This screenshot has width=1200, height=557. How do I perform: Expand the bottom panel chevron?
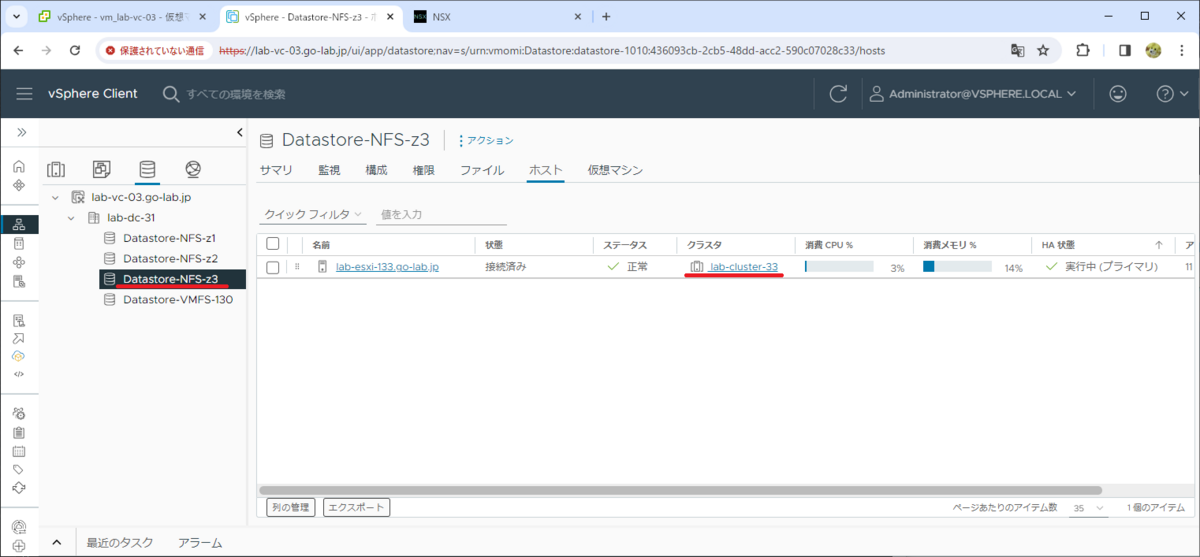56,543
